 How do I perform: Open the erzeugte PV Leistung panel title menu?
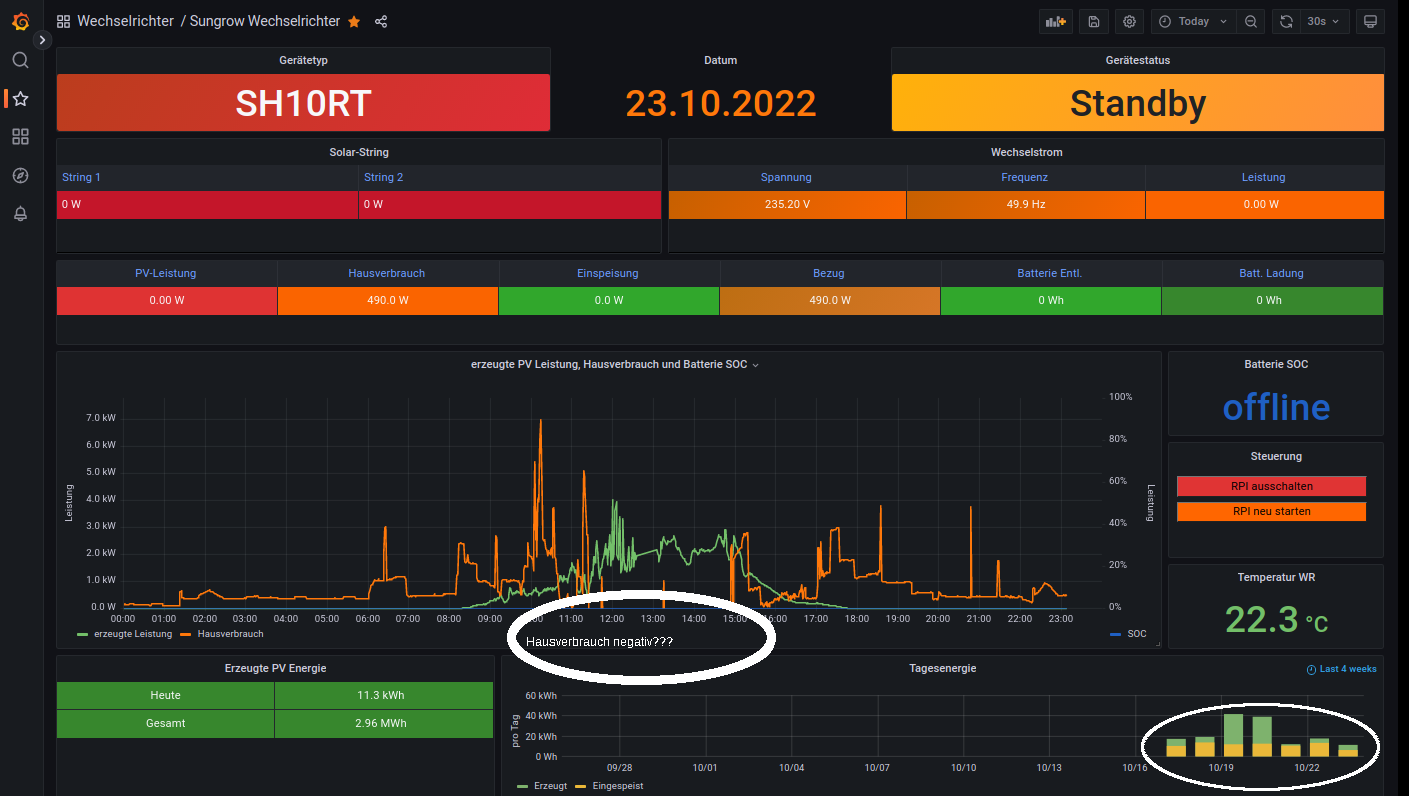(609, 365)
